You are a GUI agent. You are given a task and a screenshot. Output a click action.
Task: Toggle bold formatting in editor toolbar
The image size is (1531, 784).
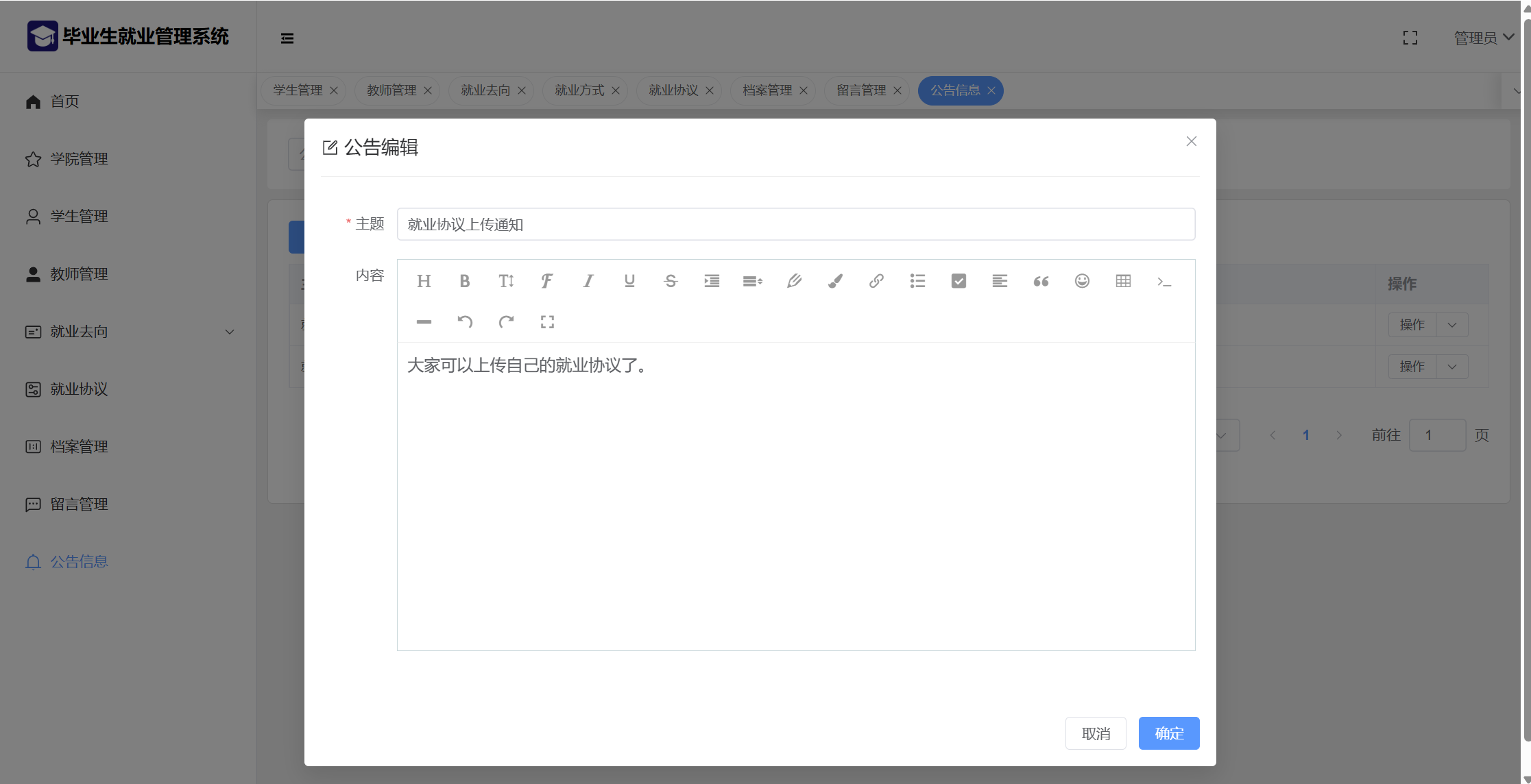pyautogui.click(x=465, y=281)
